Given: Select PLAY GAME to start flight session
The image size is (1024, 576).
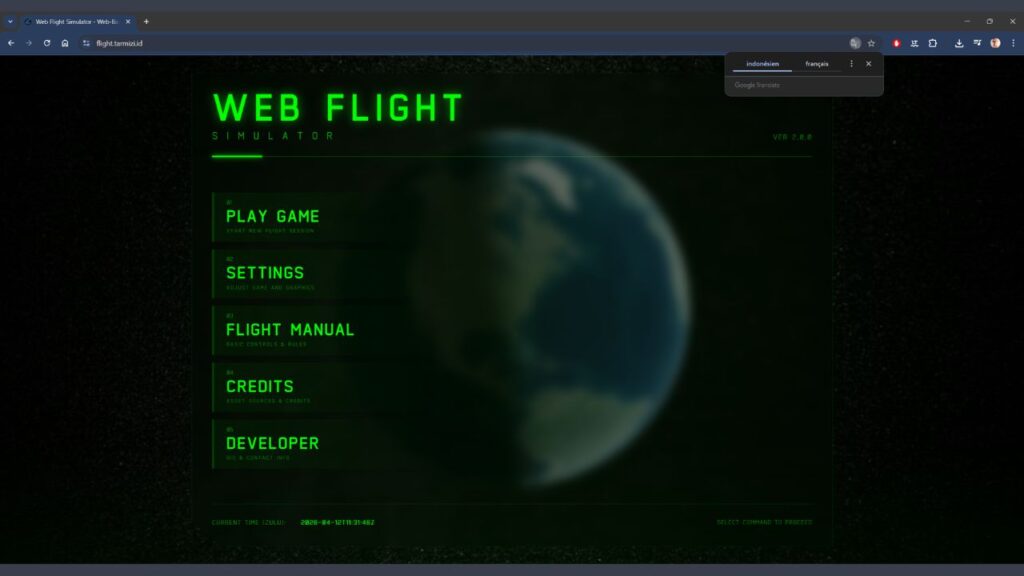Looking at the screenshot, I should [273, 217].
